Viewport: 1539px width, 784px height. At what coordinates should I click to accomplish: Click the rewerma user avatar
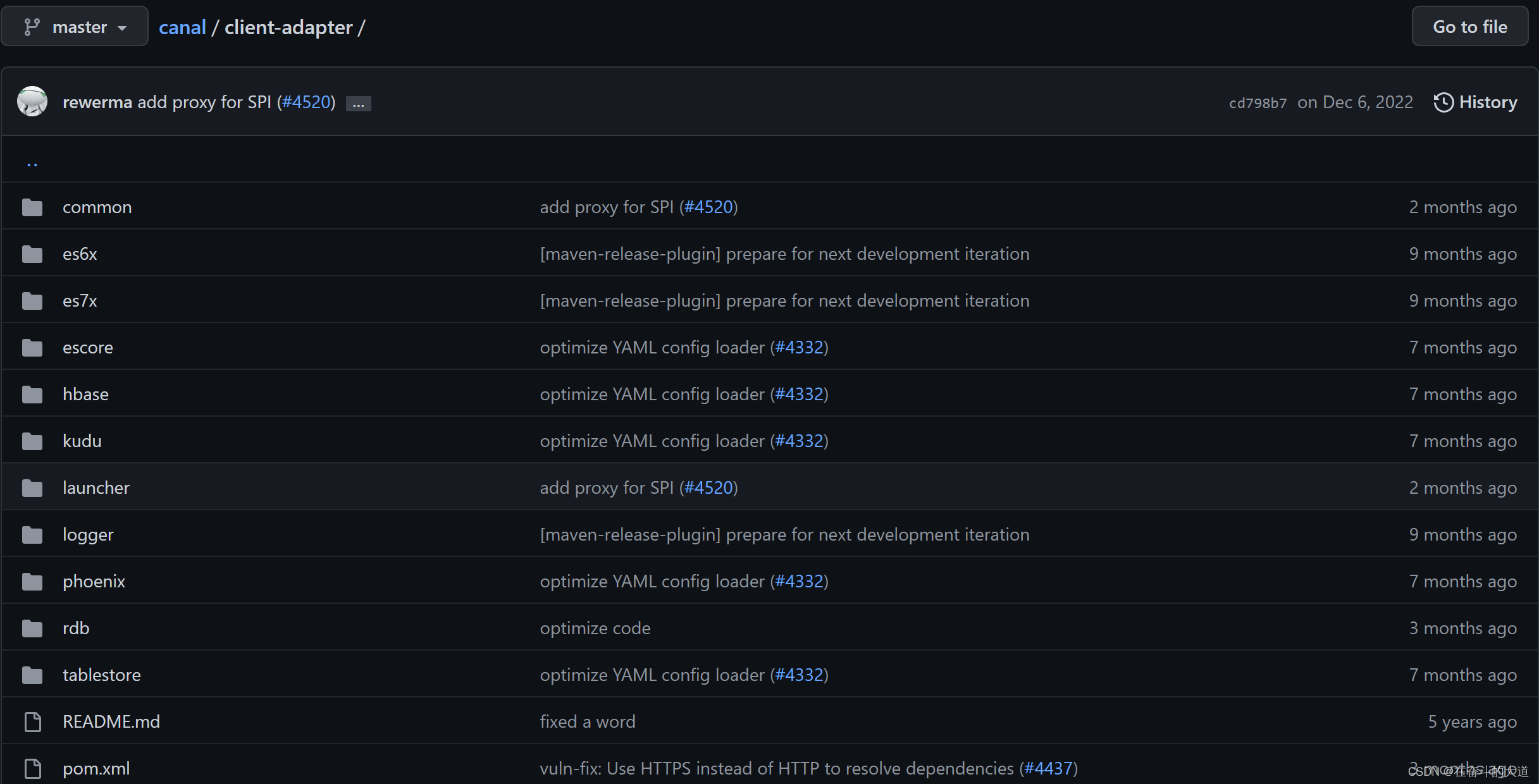tap(32, 101)
